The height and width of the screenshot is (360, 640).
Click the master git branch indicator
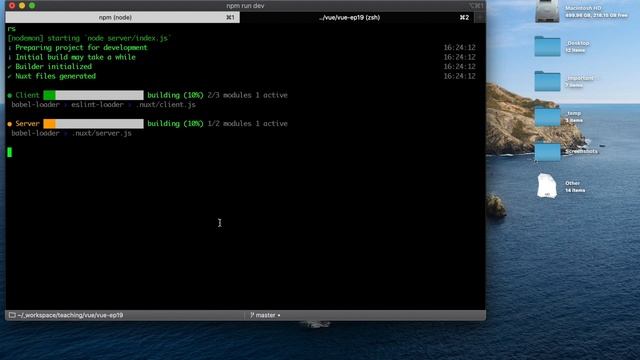(x=265, y=315)
